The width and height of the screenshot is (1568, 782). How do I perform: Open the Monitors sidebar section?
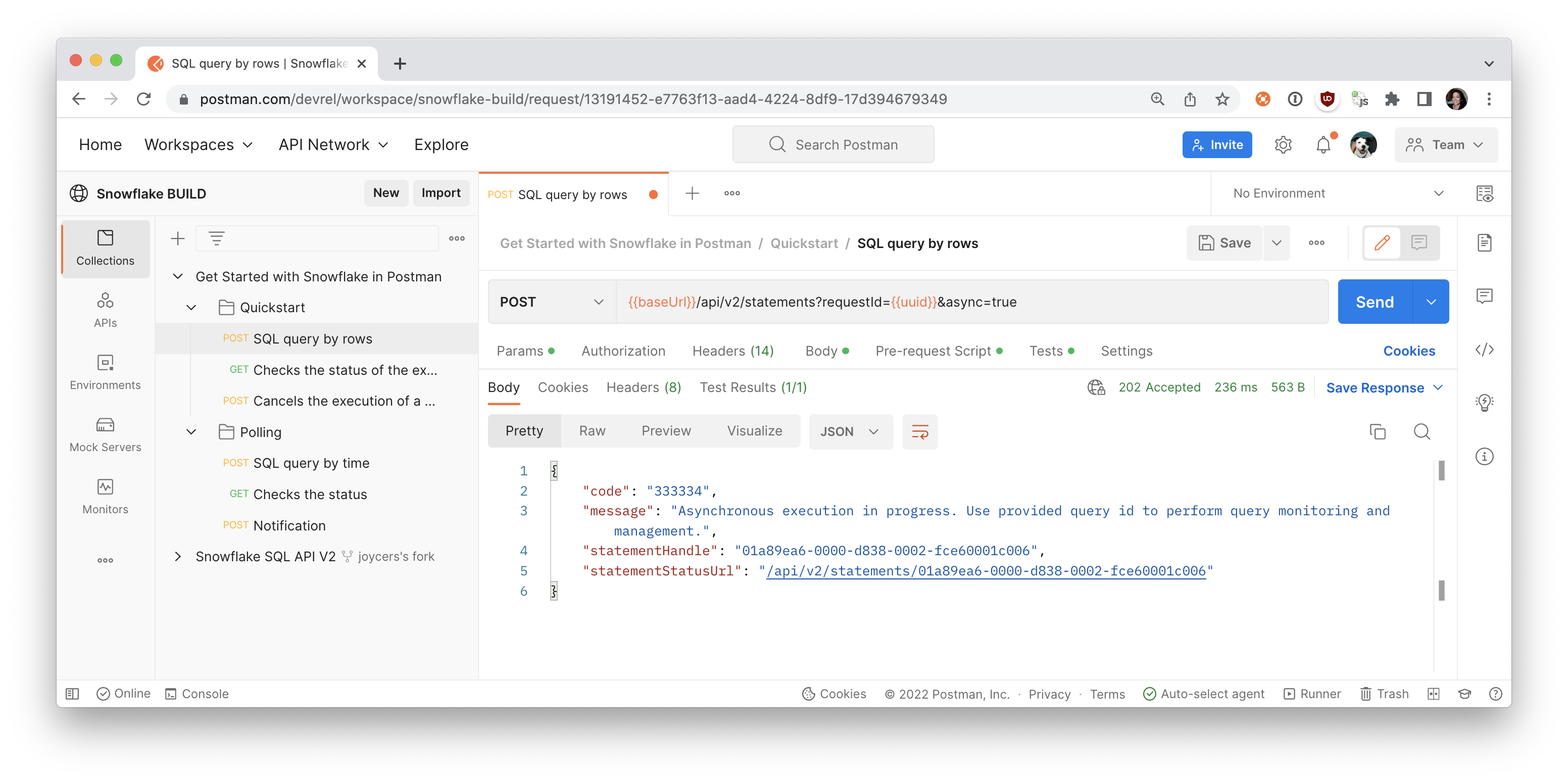tap(105, 496)
